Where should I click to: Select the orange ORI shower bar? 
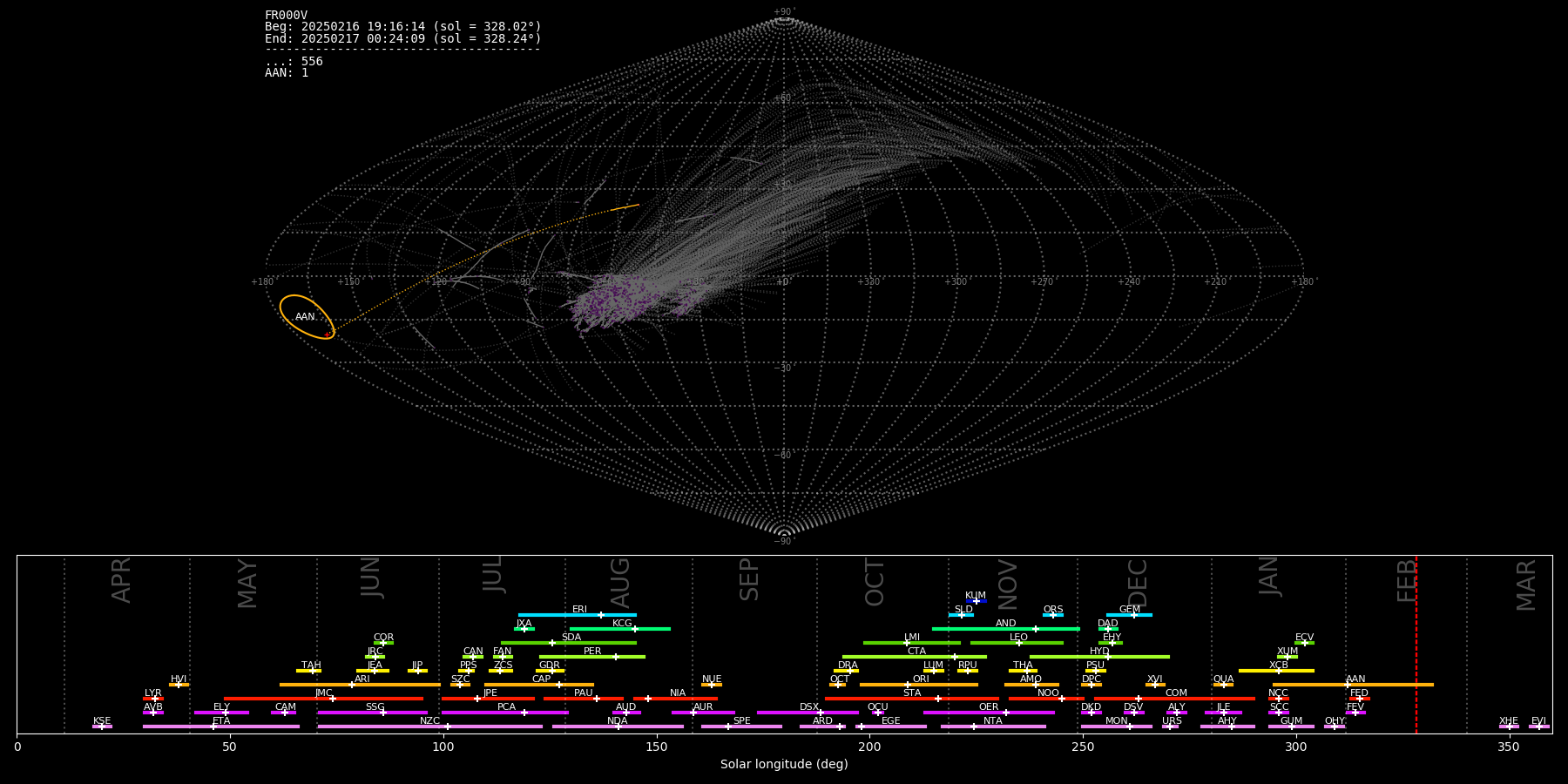(x=919, y=685)
